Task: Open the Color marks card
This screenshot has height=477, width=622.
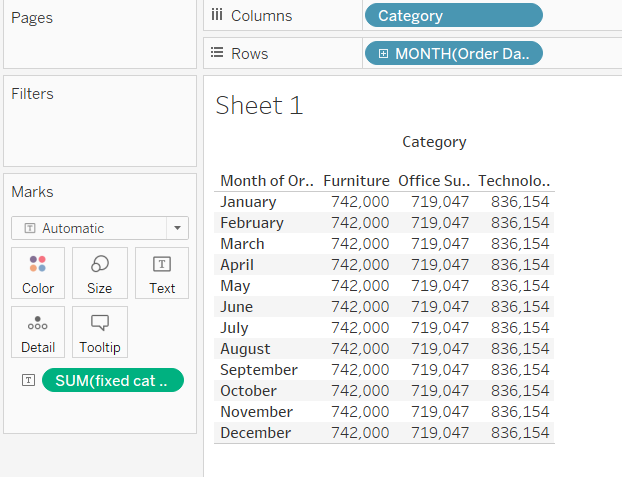Action: click(x=38, y=273)
